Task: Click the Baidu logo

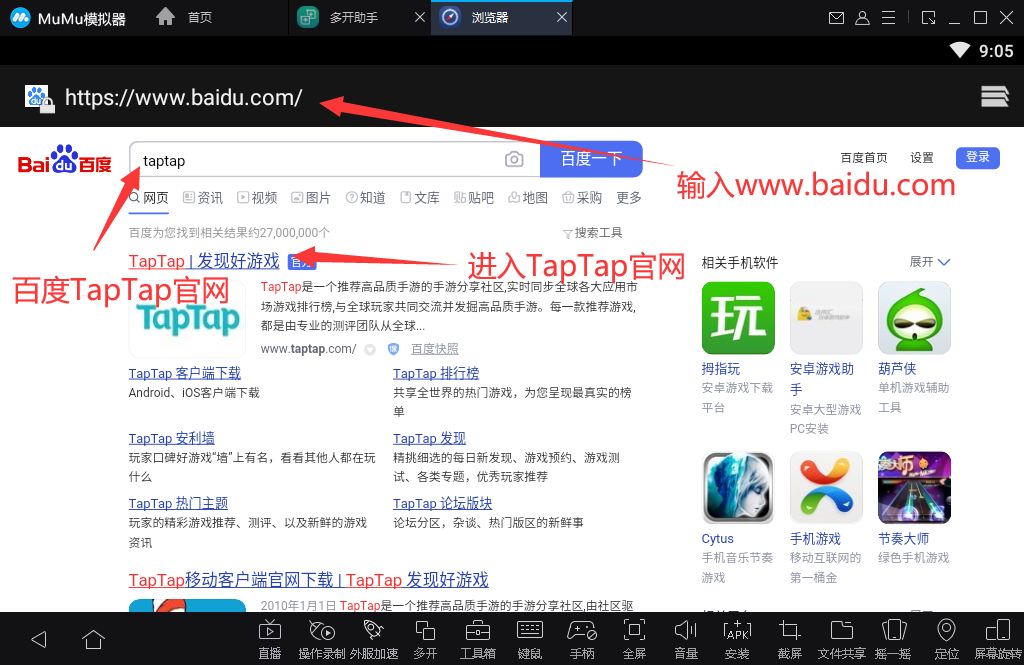Action: pos(65,159)
